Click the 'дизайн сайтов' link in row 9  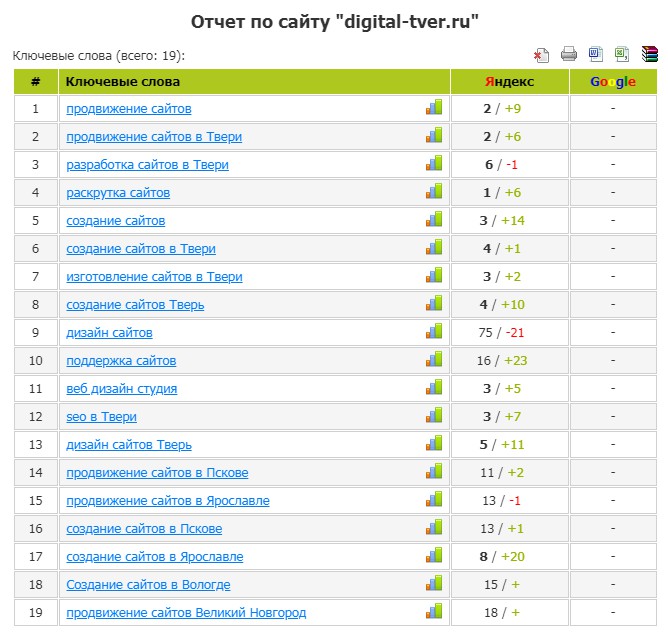(109, 333)
